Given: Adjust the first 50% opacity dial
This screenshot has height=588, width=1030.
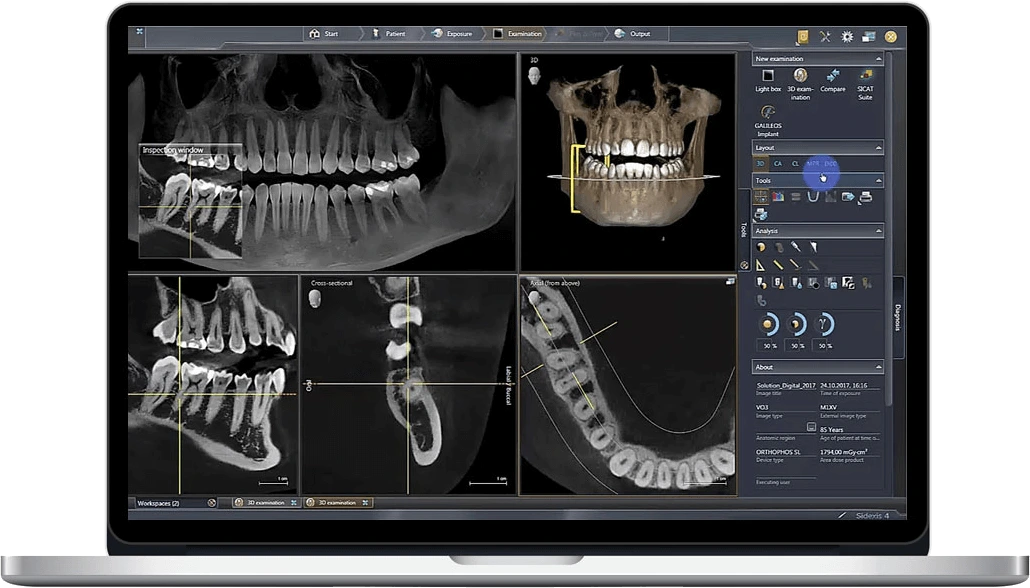Looking at the screenshot, I should click(x=768, y=325).
